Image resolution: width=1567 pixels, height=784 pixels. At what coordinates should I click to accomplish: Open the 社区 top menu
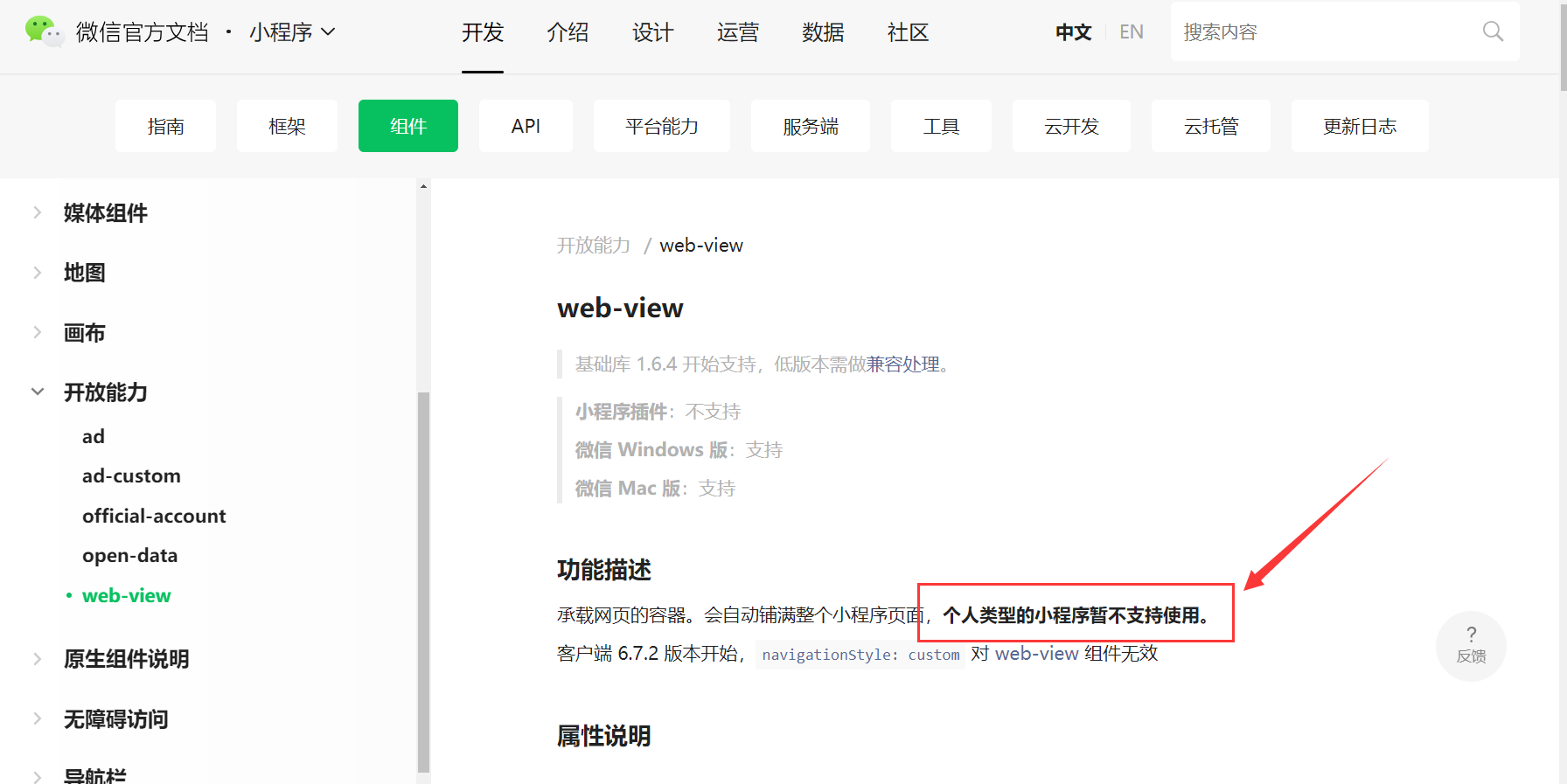(908, 32)
